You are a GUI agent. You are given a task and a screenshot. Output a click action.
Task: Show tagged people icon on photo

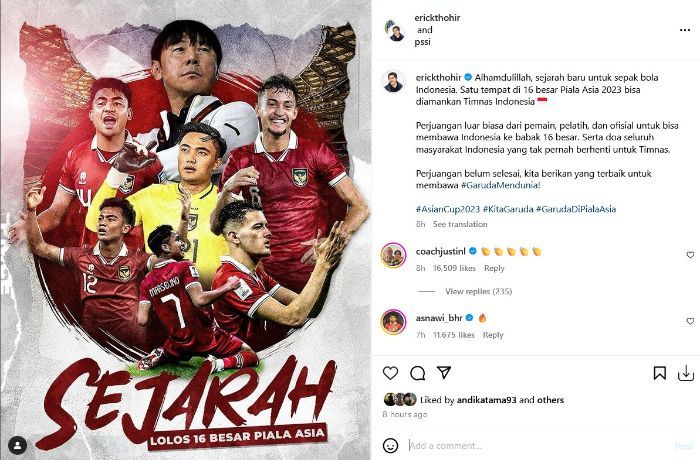[x=18, y=445]
